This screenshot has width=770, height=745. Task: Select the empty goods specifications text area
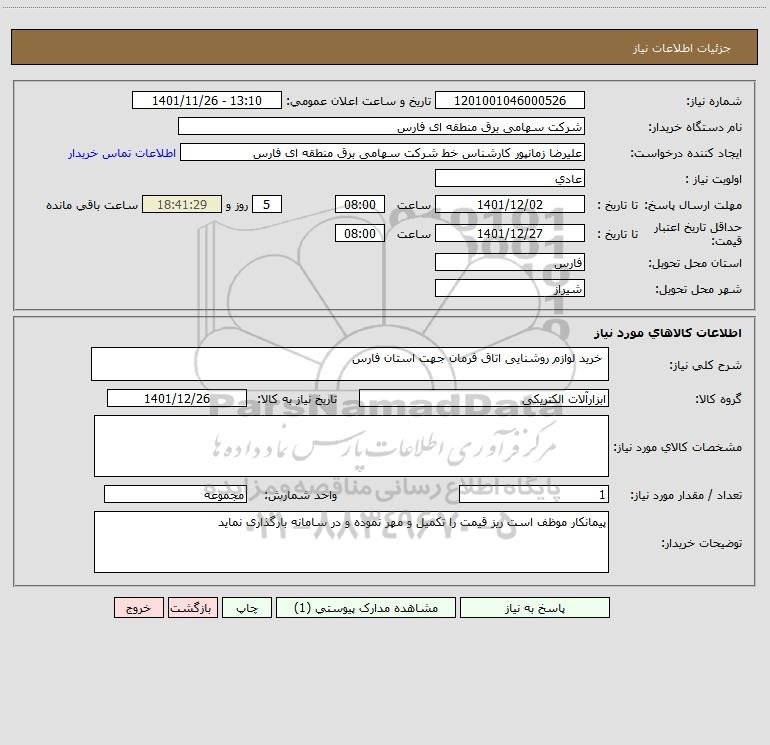click(351, 446)
